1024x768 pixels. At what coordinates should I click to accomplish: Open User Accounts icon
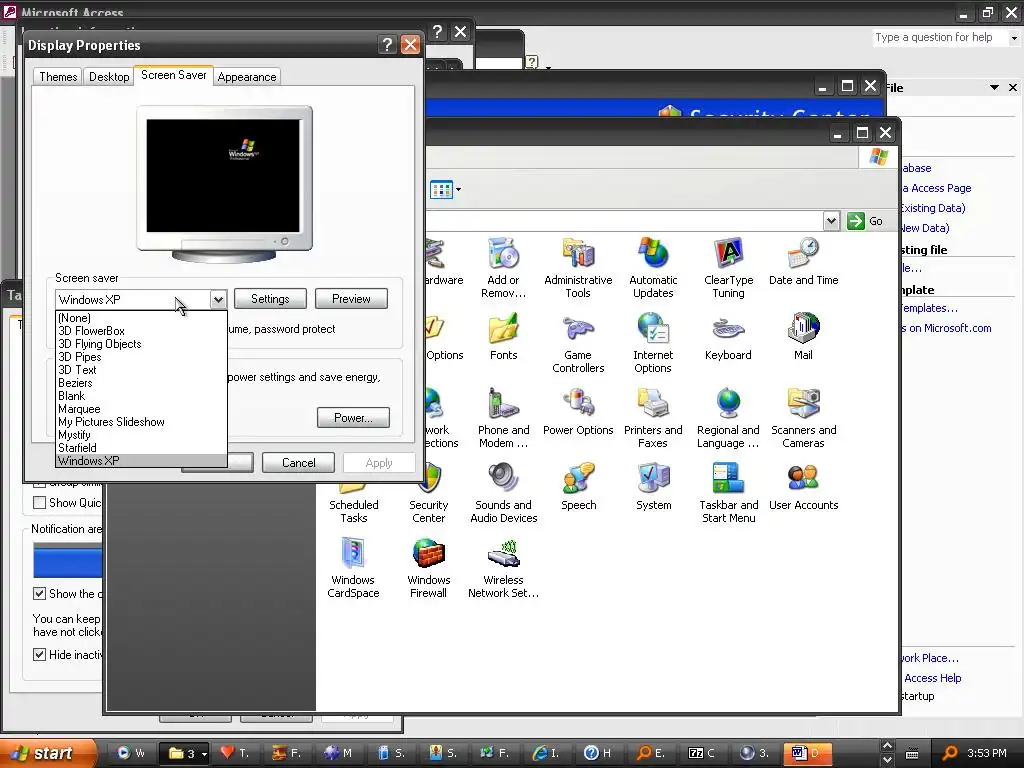[803, 487]
